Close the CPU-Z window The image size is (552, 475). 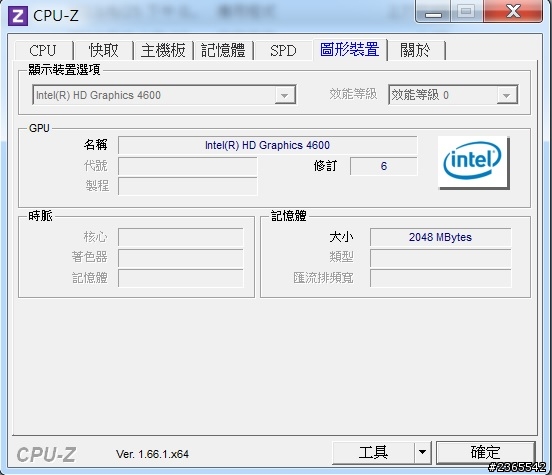click(513, 12)
